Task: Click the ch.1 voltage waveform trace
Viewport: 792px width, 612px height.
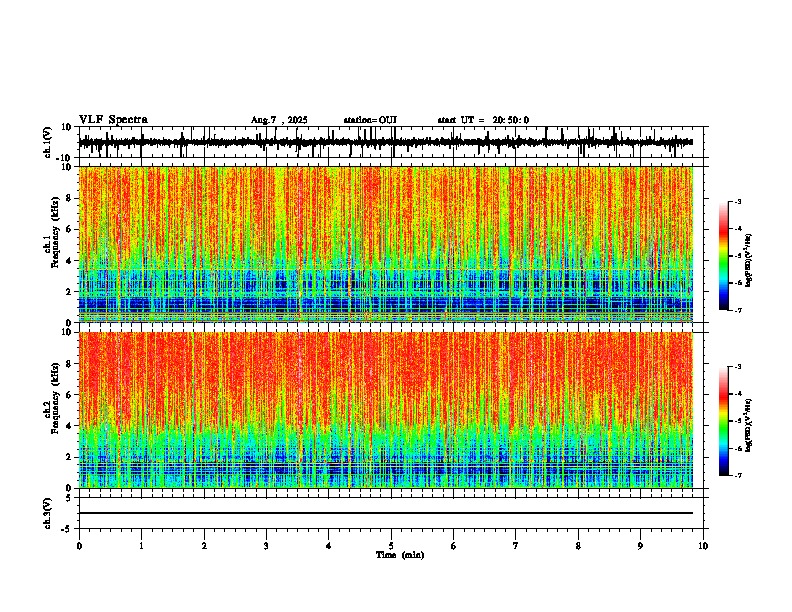Action: pos(385,142)
